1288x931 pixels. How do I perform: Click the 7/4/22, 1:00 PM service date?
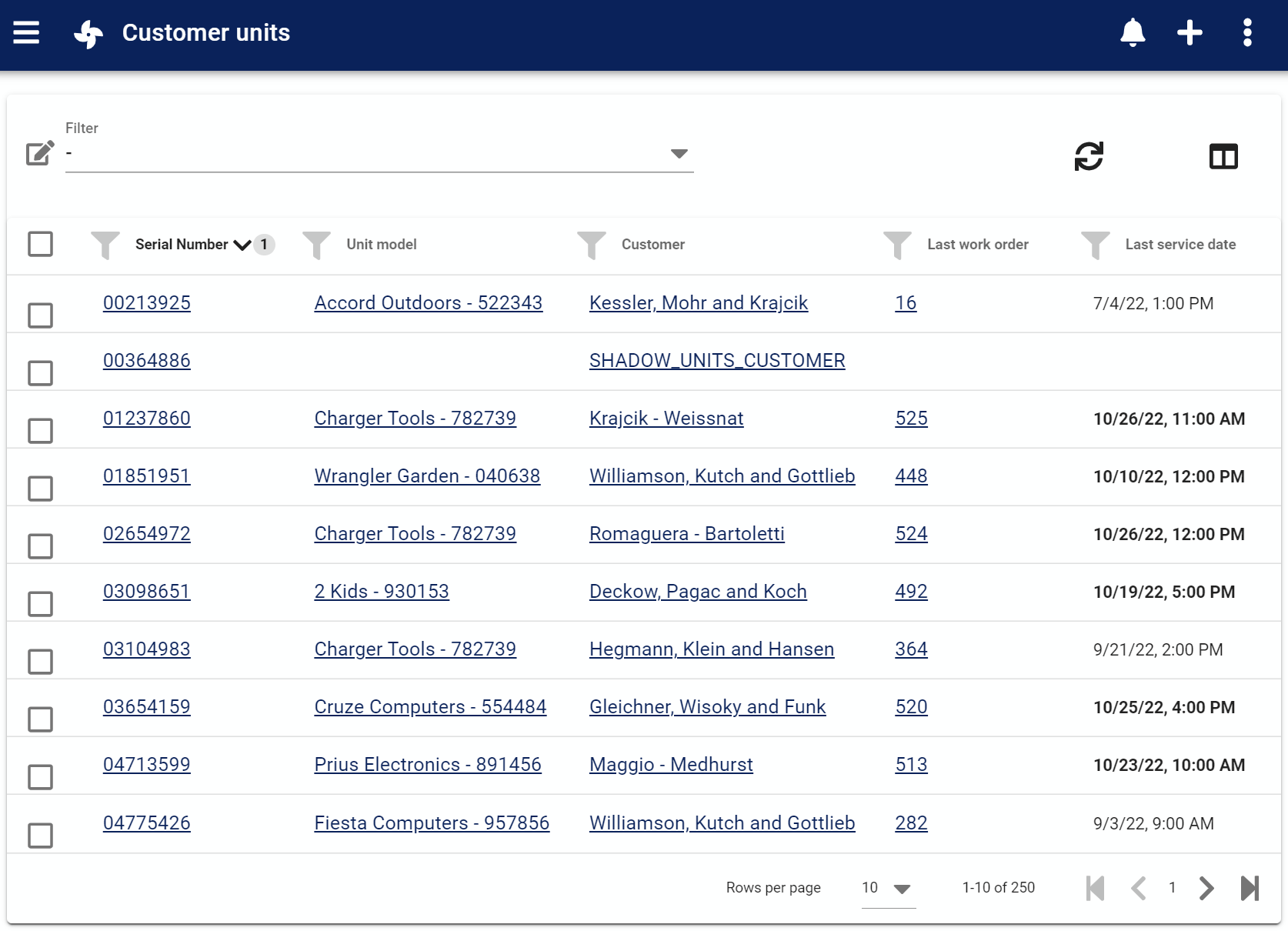(1153, 303)
